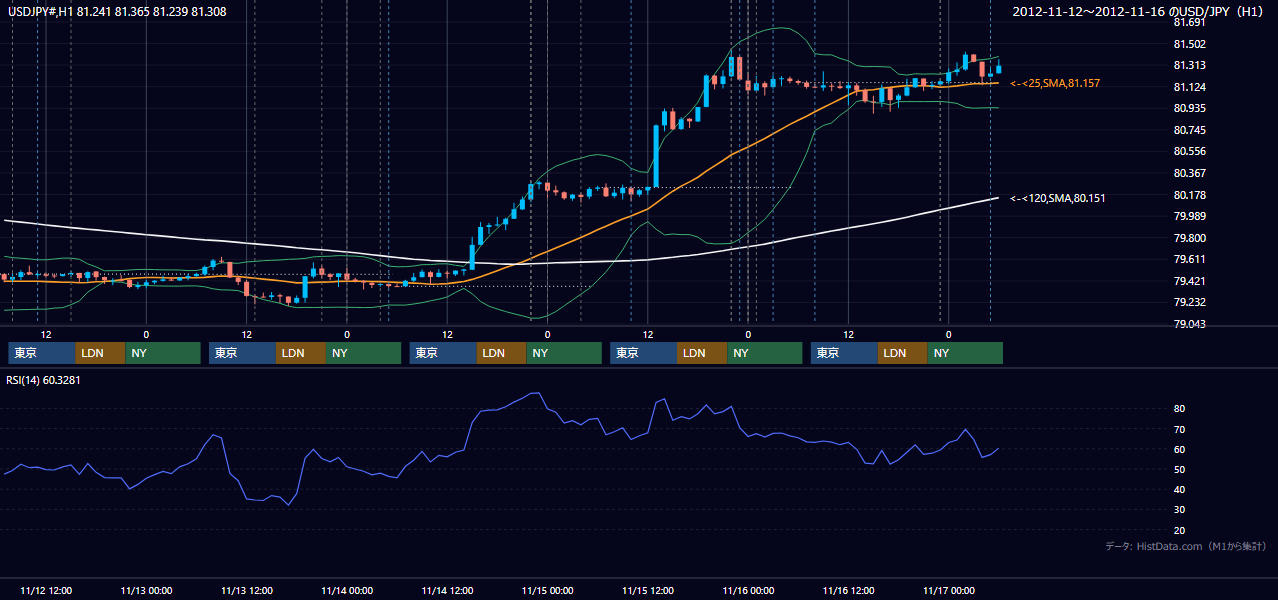Select the rightmost LDN session block
1278x600 pixels.
(903, 353)
